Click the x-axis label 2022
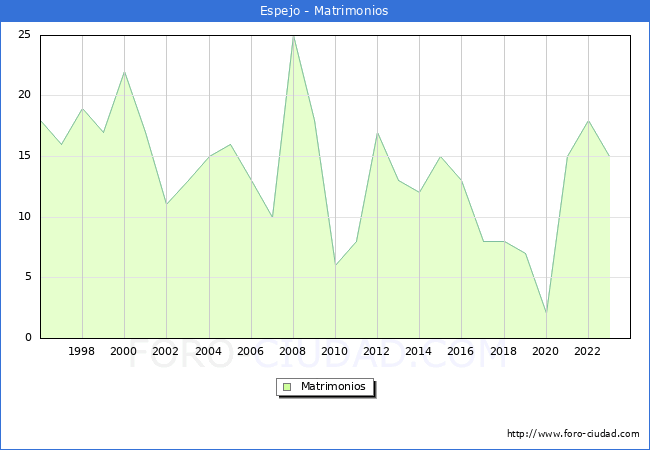Screen dimensions: 650x450 (x=587, y=351)
